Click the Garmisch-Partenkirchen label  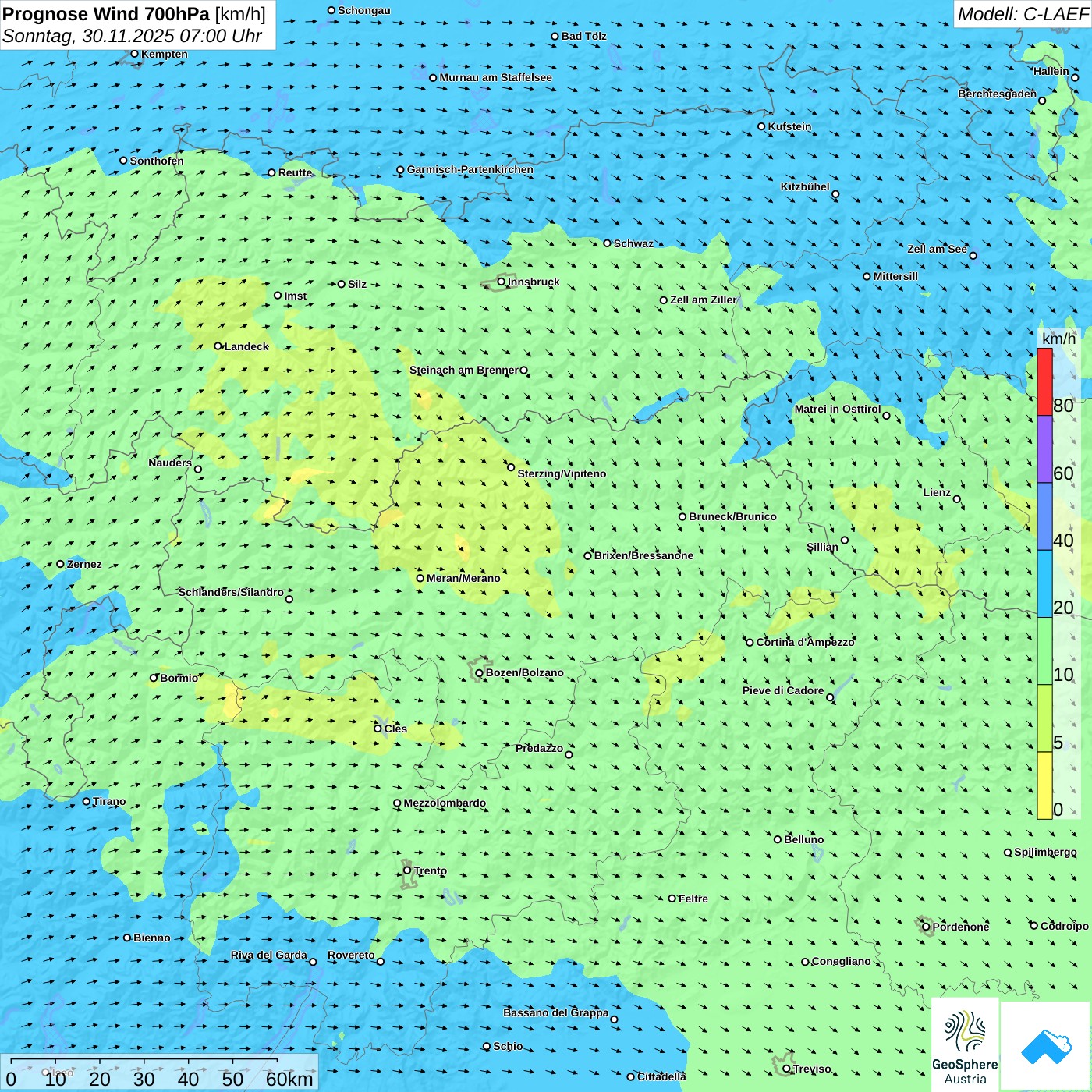(470, 169)
